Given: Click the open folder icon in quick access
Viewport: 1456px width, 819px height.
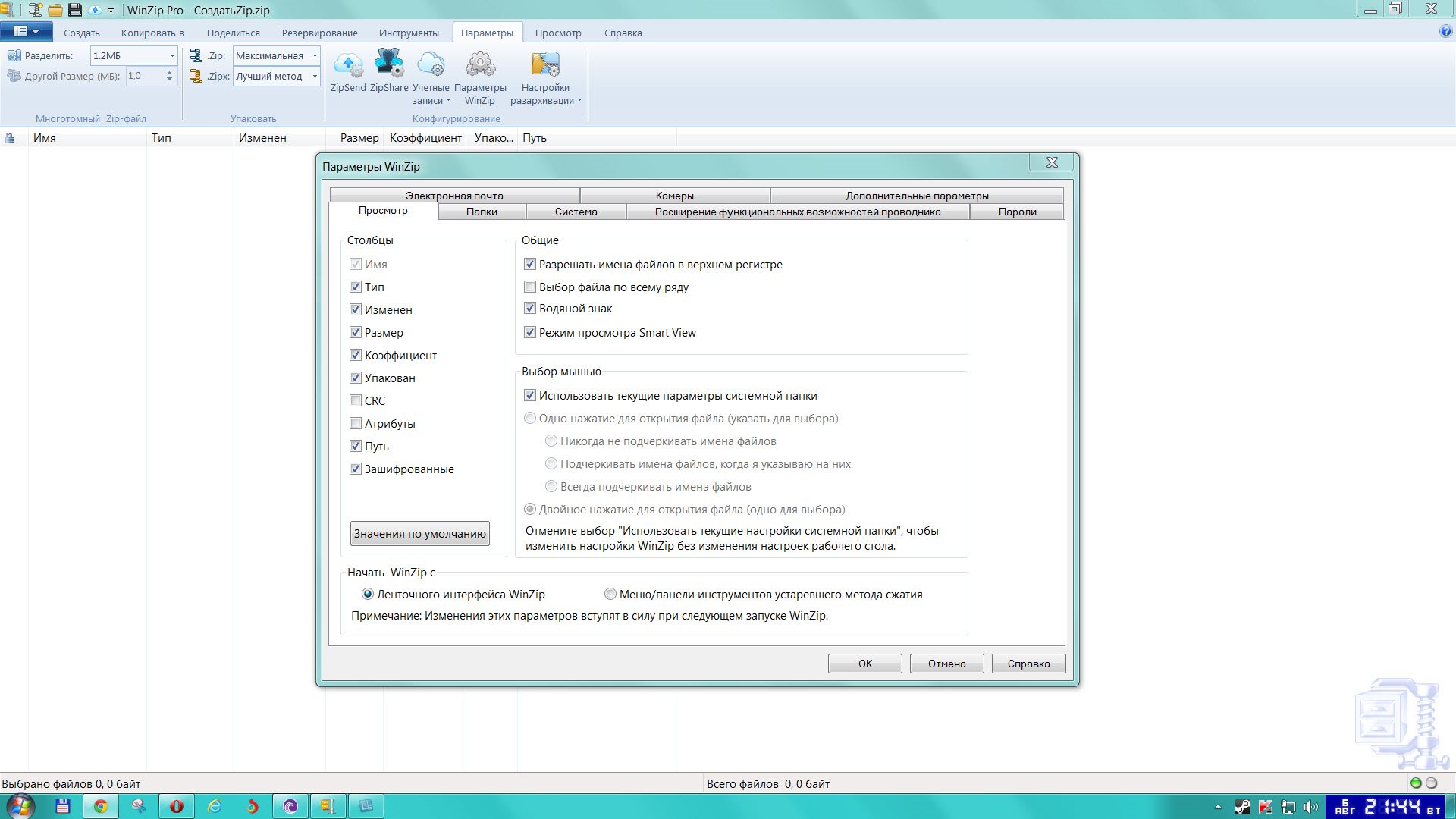Looking at the screenshot, I should (55, 10).
